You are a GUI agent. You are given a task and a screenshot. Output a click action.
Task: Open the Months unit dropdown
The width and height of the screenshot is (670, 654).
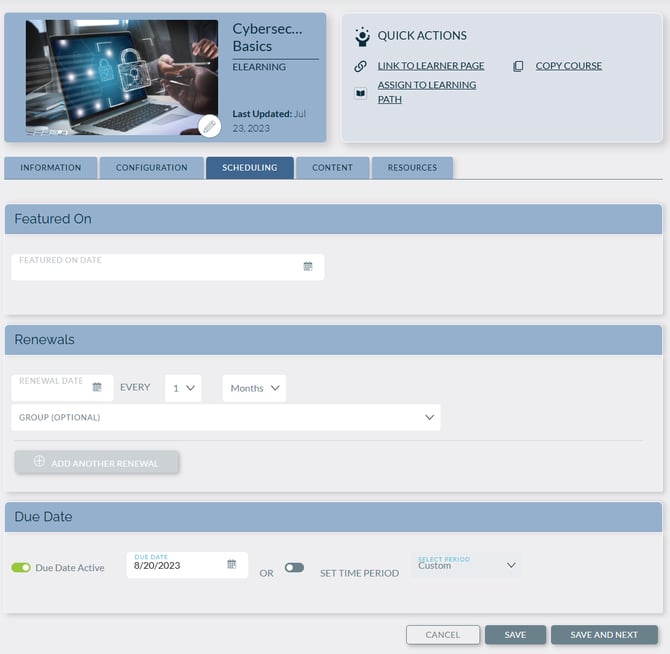click(254, 388)
